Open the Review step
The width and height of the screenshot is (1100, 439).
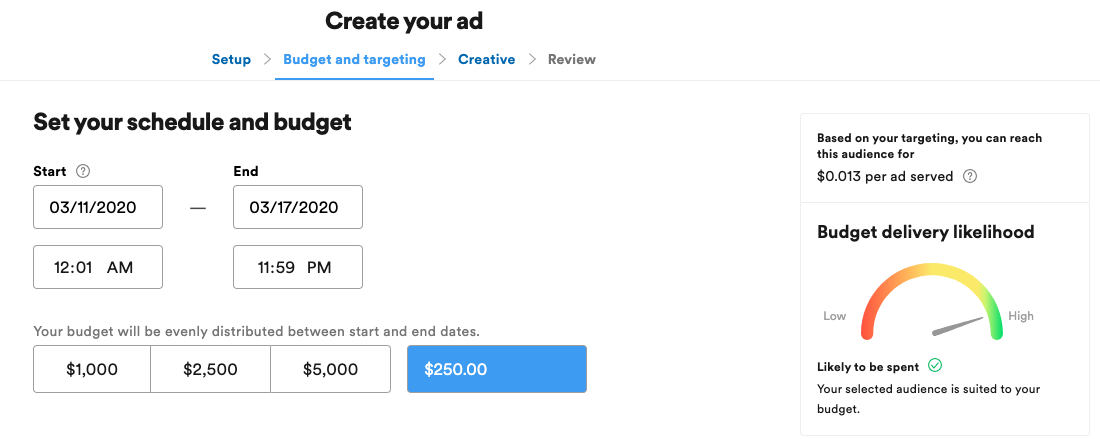[x=572, y=60]
